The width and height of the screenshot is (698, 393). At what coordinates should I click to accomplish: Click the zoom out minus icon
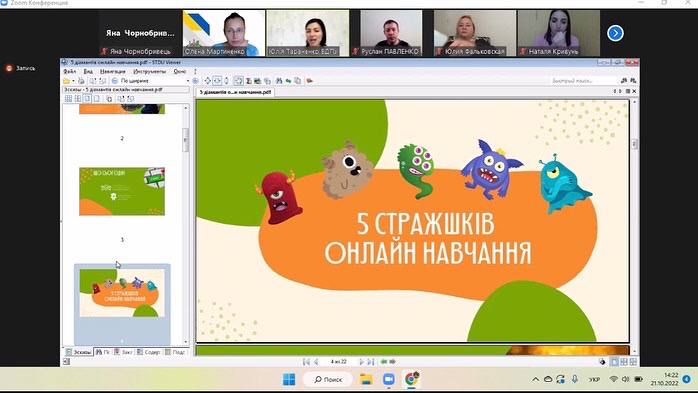coord(115,81)
